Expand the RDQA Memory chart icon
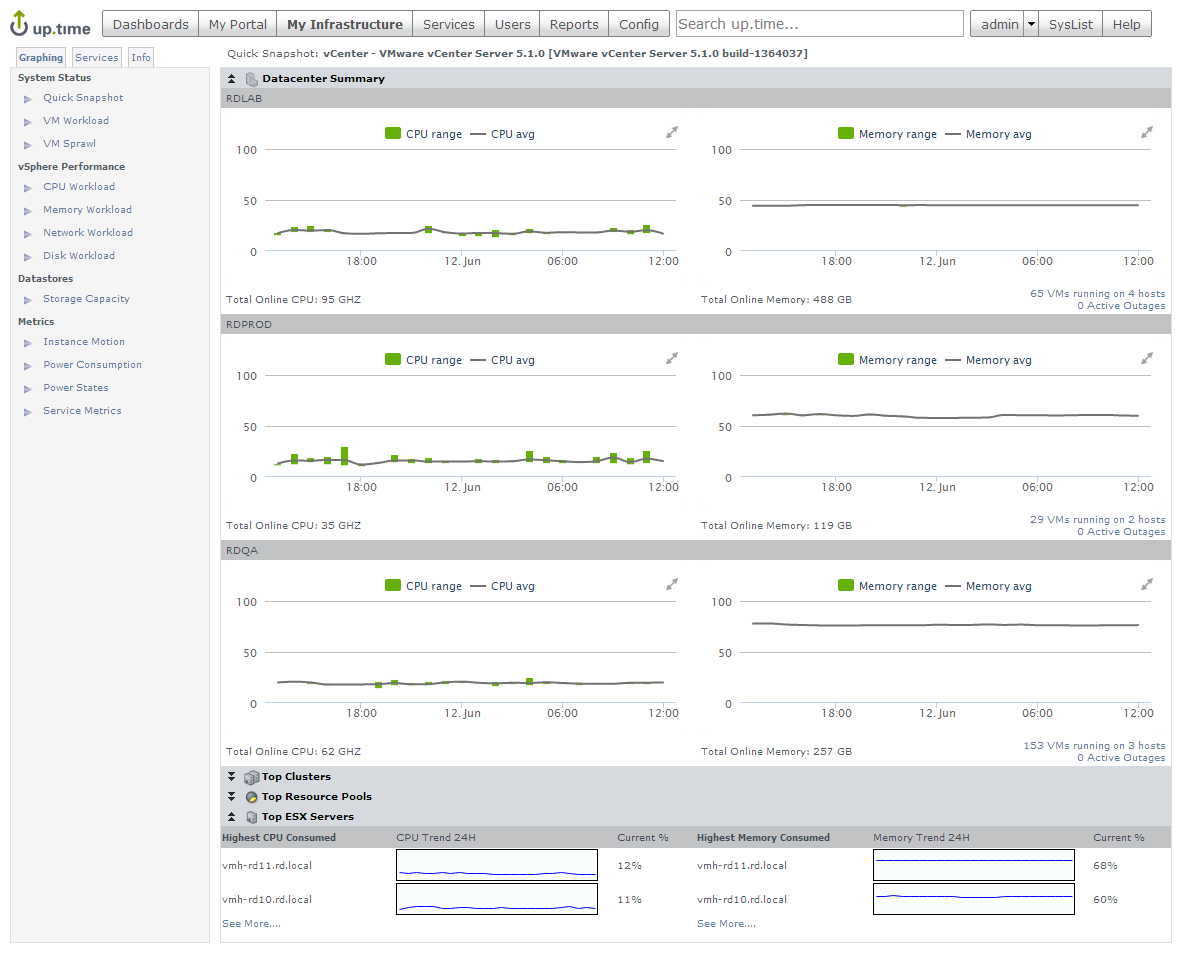1182x953 pixels. pyautogui.click(x=1147, y=584)
